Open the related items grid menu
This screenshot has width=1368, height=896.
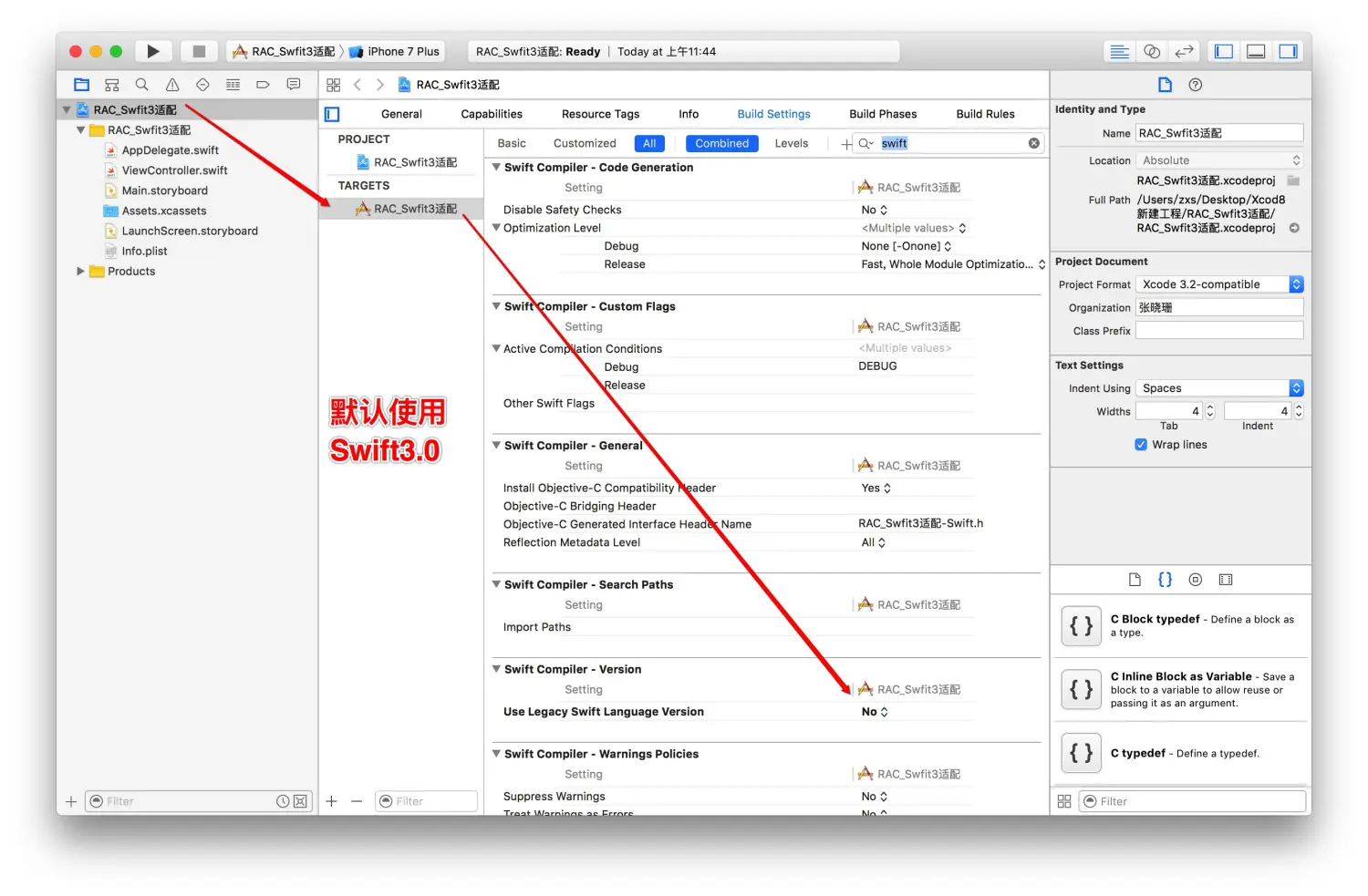[x=334, y=85]
